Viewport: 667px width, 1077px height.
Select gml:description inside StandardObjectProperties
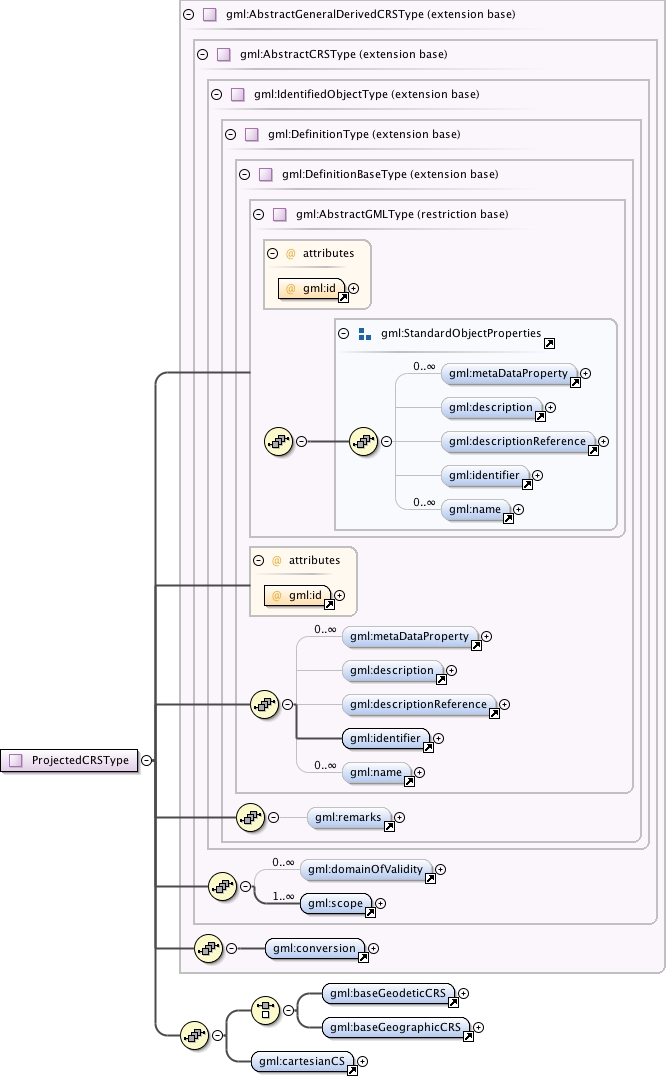coord(492,407)
